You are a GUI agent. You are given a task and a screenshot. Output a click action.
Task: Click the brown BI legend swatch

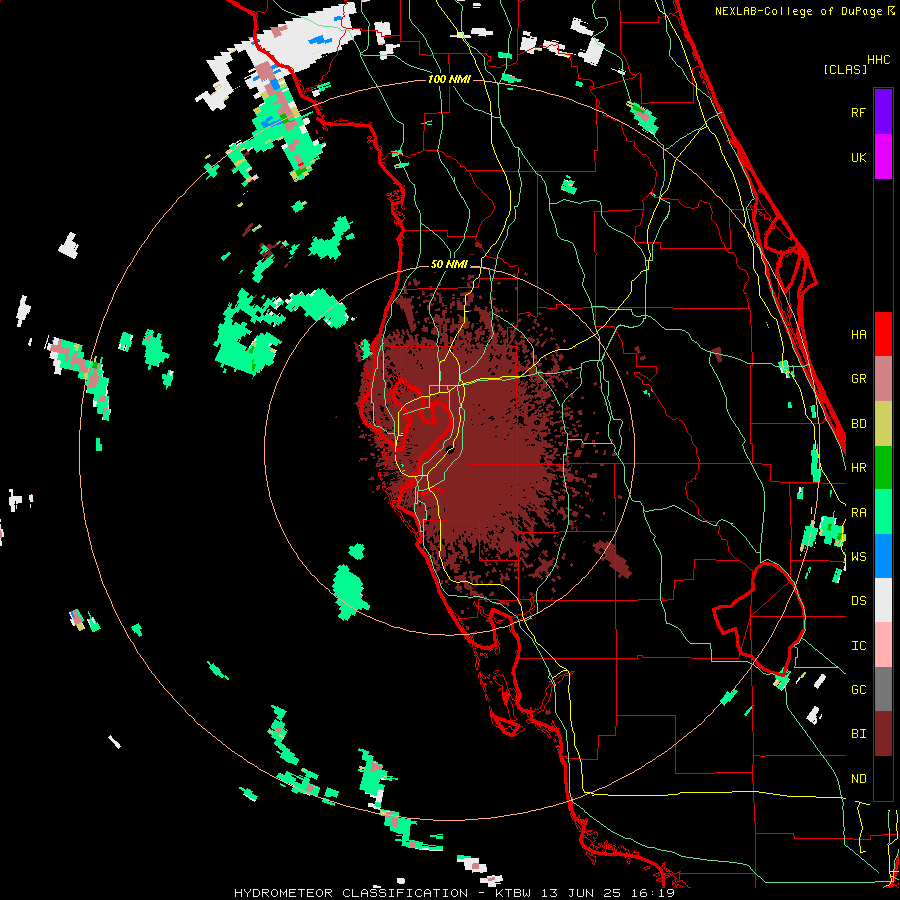883,734
